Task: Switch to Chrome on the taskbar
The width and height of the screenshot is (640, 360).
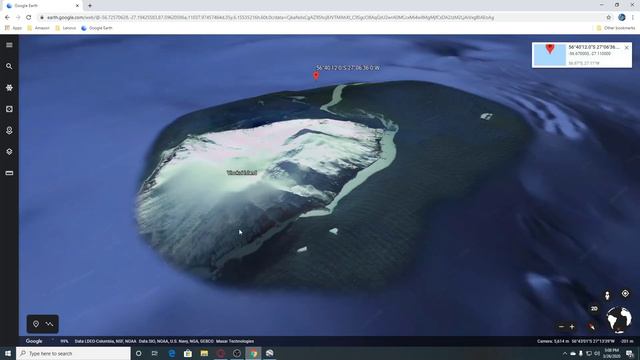Action: coord(253,353)
